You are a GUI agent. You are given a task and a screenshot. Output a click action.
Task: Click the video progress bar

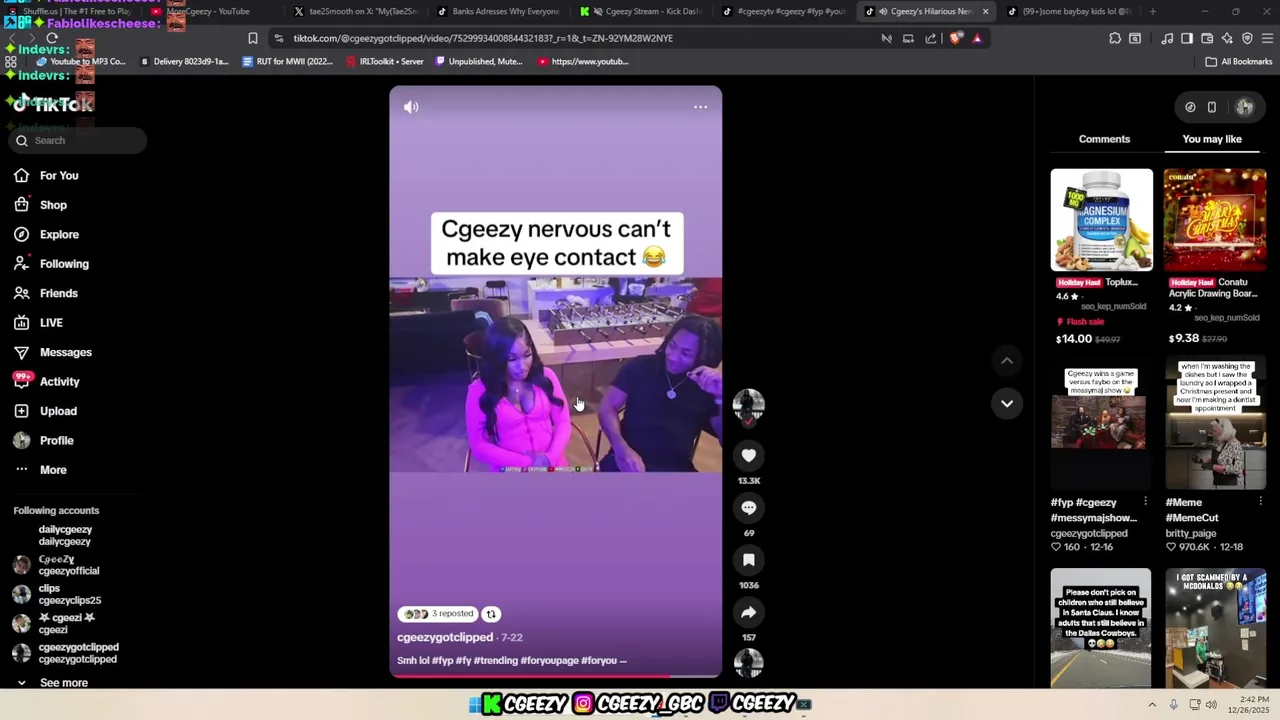[555, 677]
